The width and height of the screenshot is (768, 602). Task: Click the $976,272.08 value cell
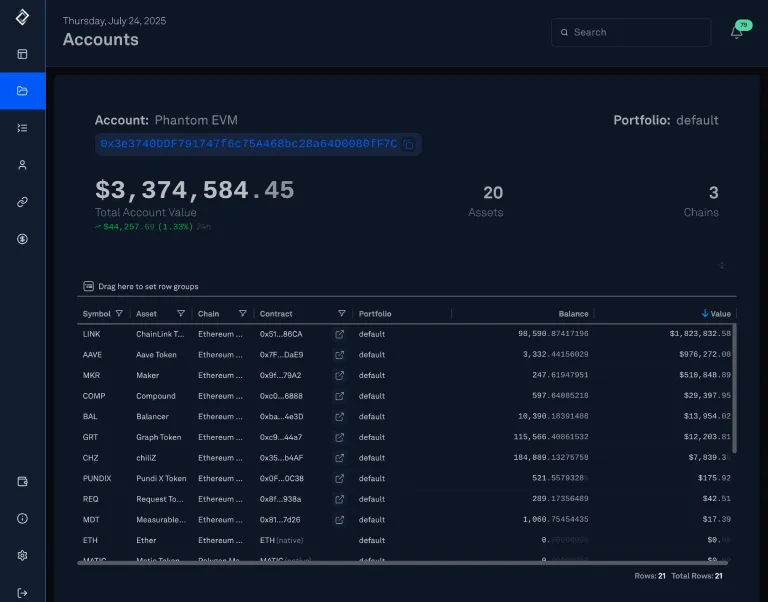(705, 354)
